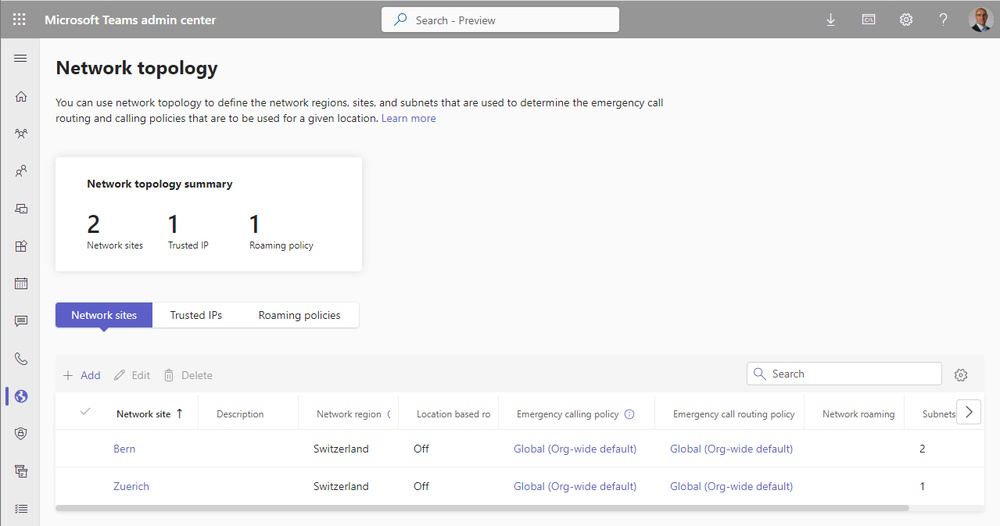The width and height of the screenshot is (1000, 526).
Task: Open Users section in the sidebar
Action: click(21, 171)
